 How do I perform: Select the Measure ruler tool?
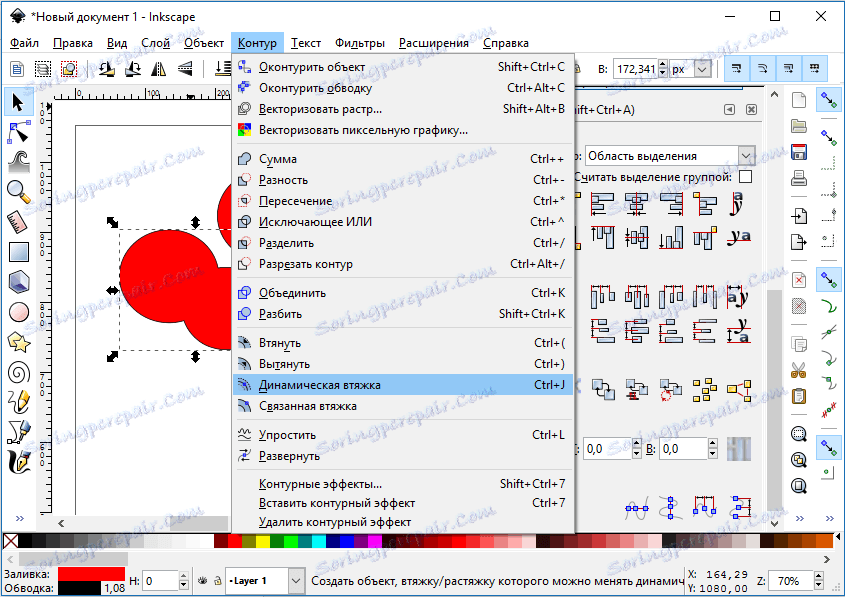click(x=18, y=221)
